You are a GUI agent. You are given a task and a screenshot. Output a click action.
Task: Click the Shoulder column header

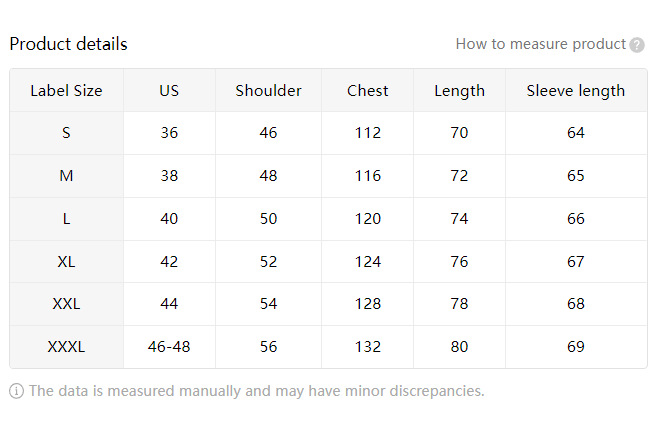click(268, 91)
